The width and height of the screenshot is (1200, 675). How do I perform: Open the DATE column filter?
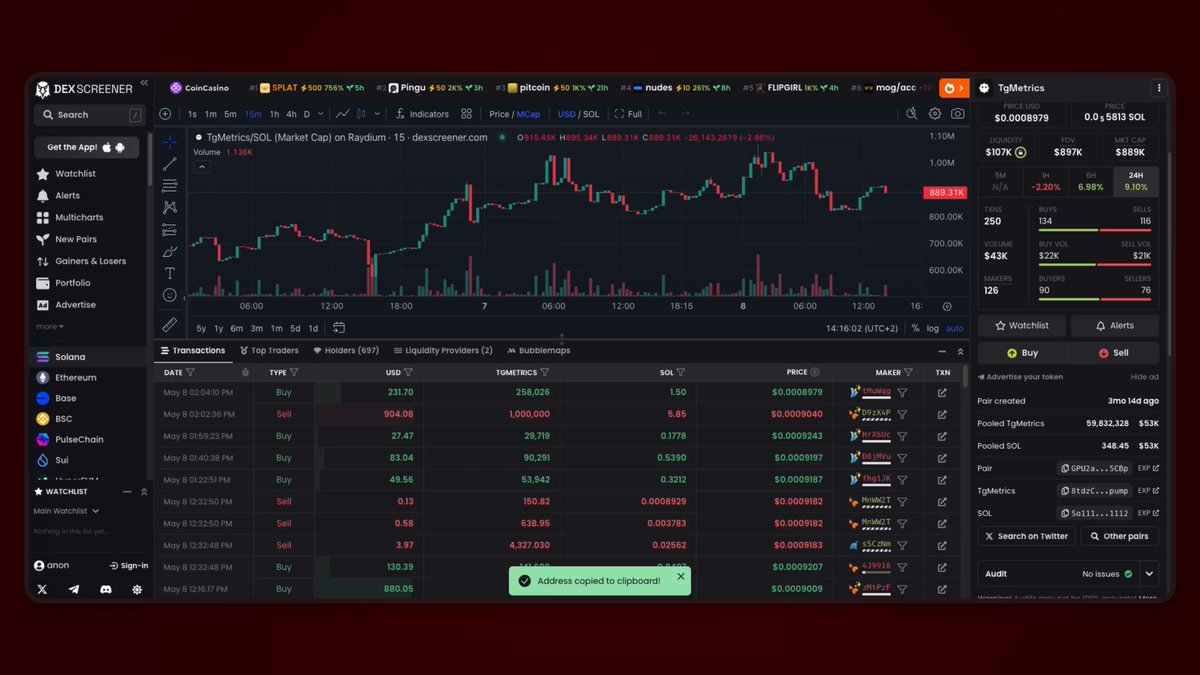point(190,372)
